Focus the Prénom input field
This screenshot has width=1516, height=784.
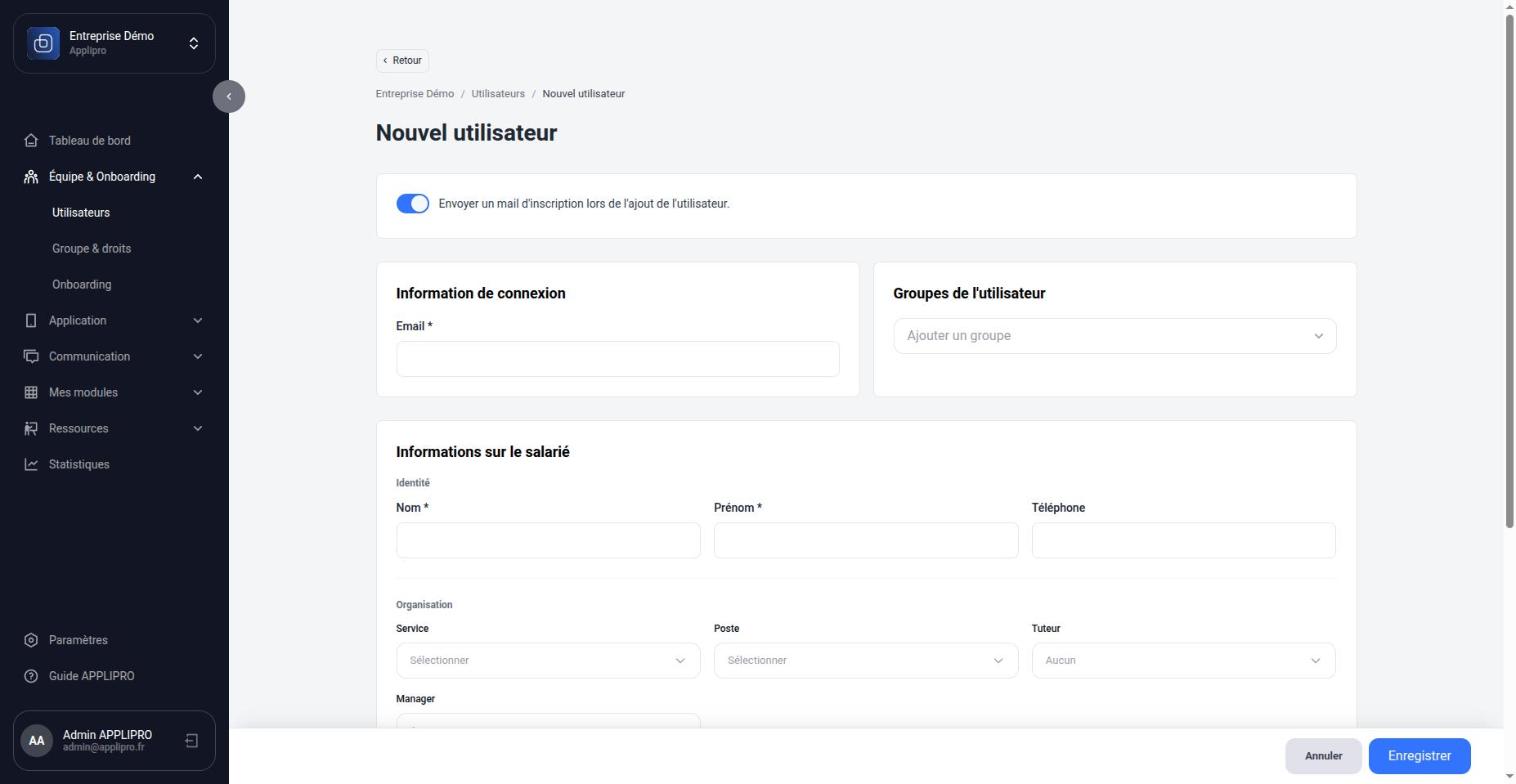click(x=866, y=541)
